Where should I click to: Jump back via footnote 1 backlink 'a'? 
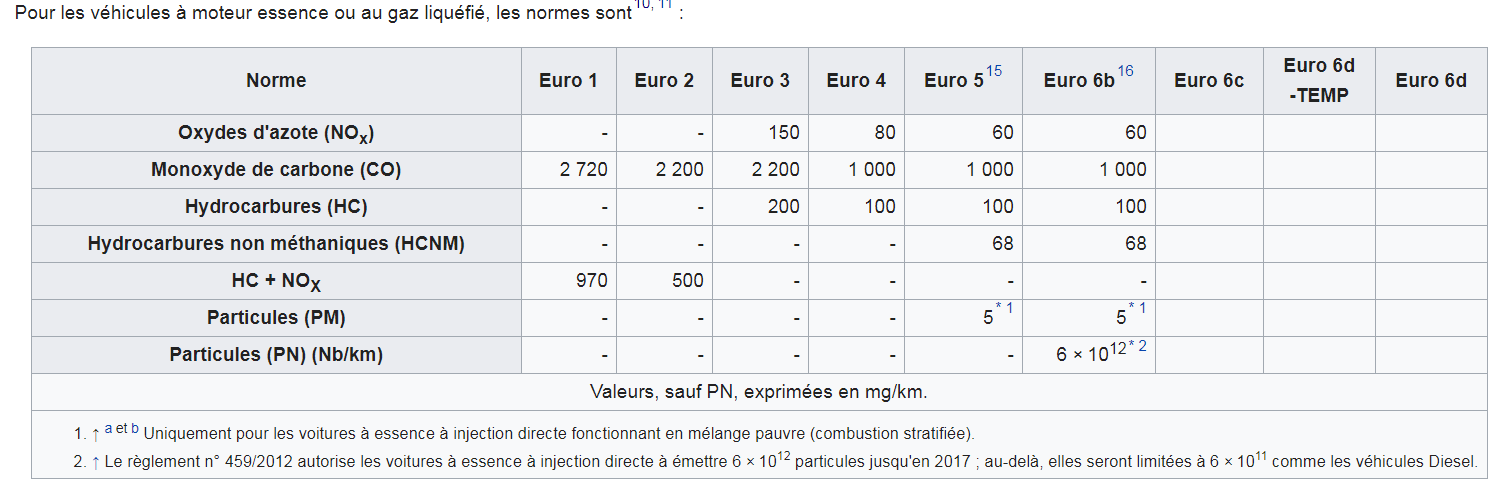109,428
